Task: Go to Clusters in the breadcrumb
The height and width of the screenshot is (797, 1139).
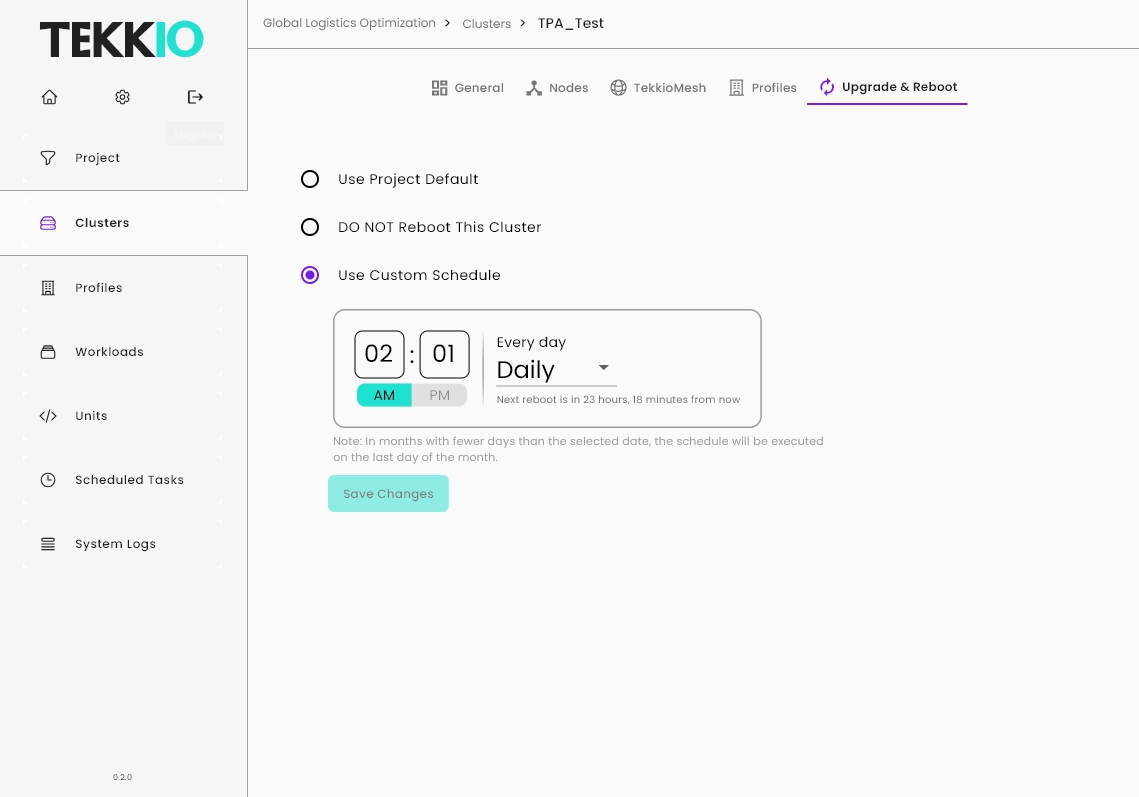Action: [x=486, y=24]
